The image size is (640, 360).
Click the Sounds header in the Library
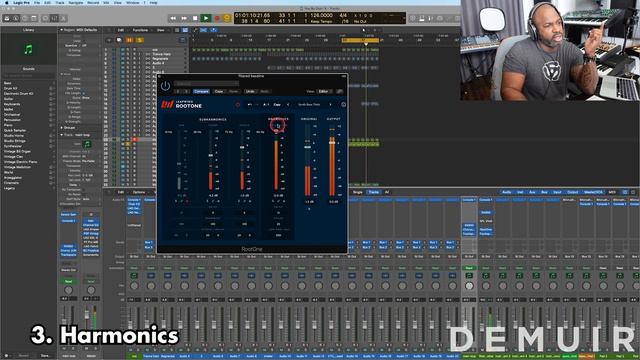pos(29,69)
